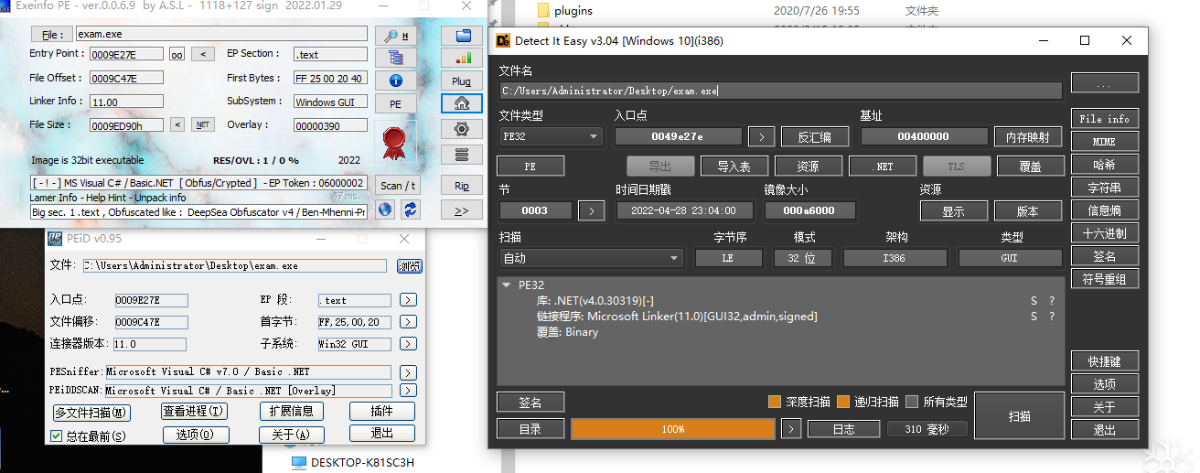Click the Scan / t button in Exeinfo PE
Image resolution: width=1200 pixels, height=473 pixels.
point(398,185)
